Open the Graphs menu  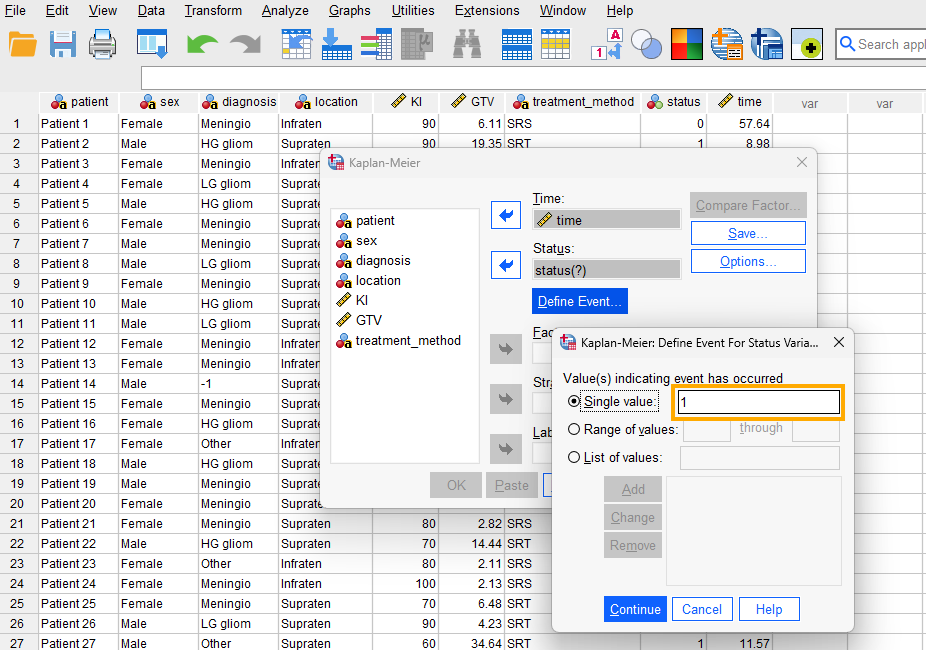(x=349, y=11)
